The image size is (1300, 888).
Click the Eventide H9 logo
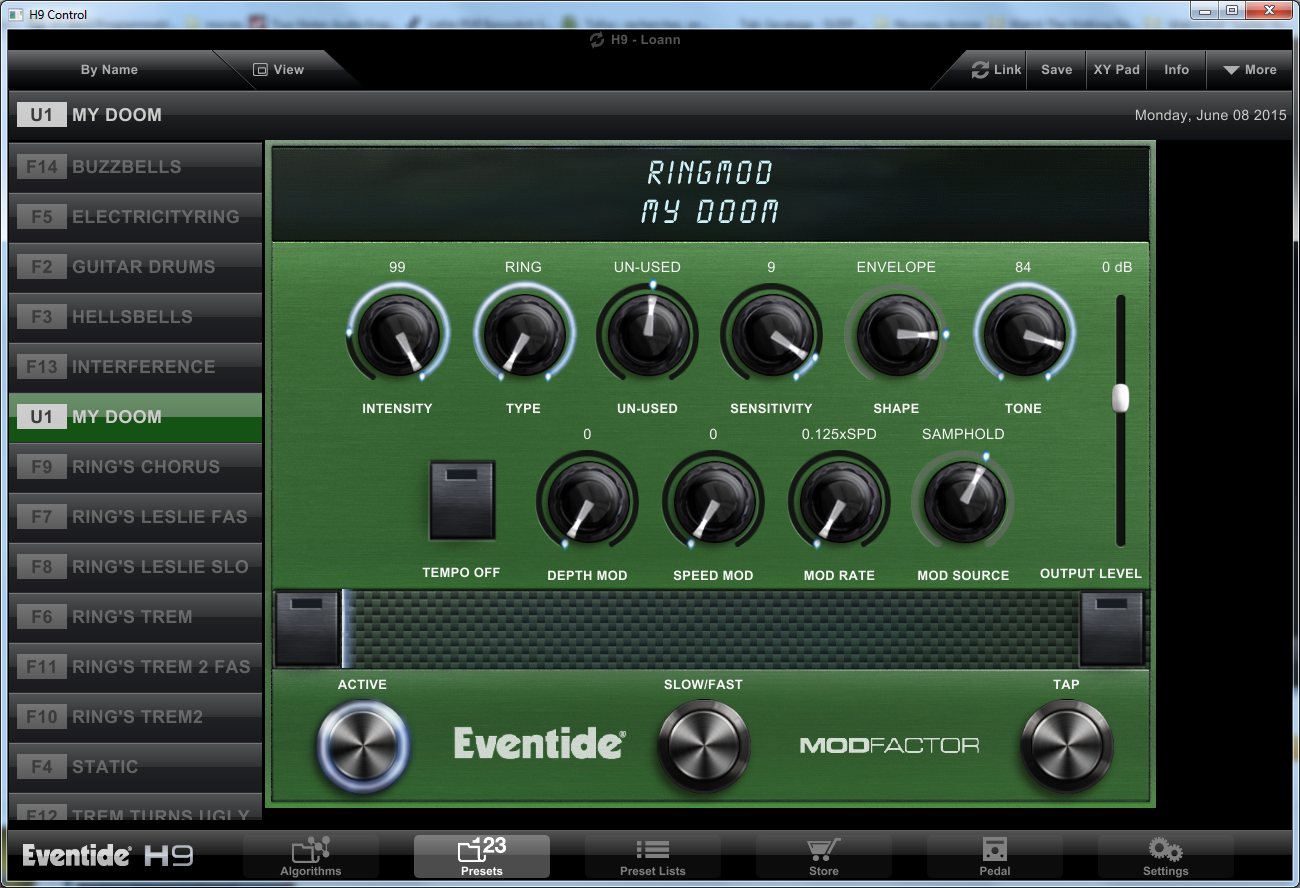pos(108,856)
